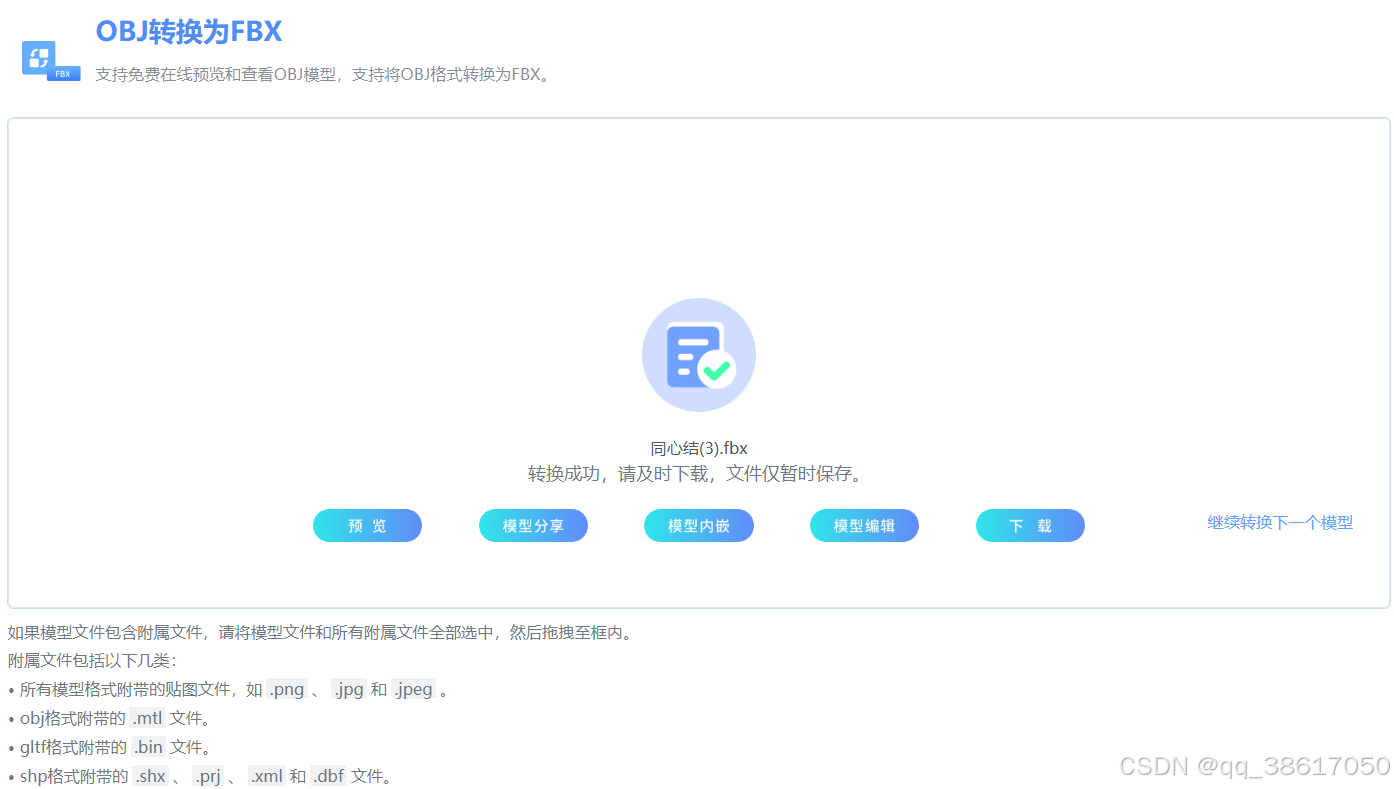The image size is (1394, 789).
Task: Open the 模型编辑 model editor
Action: tap(864, 525)
